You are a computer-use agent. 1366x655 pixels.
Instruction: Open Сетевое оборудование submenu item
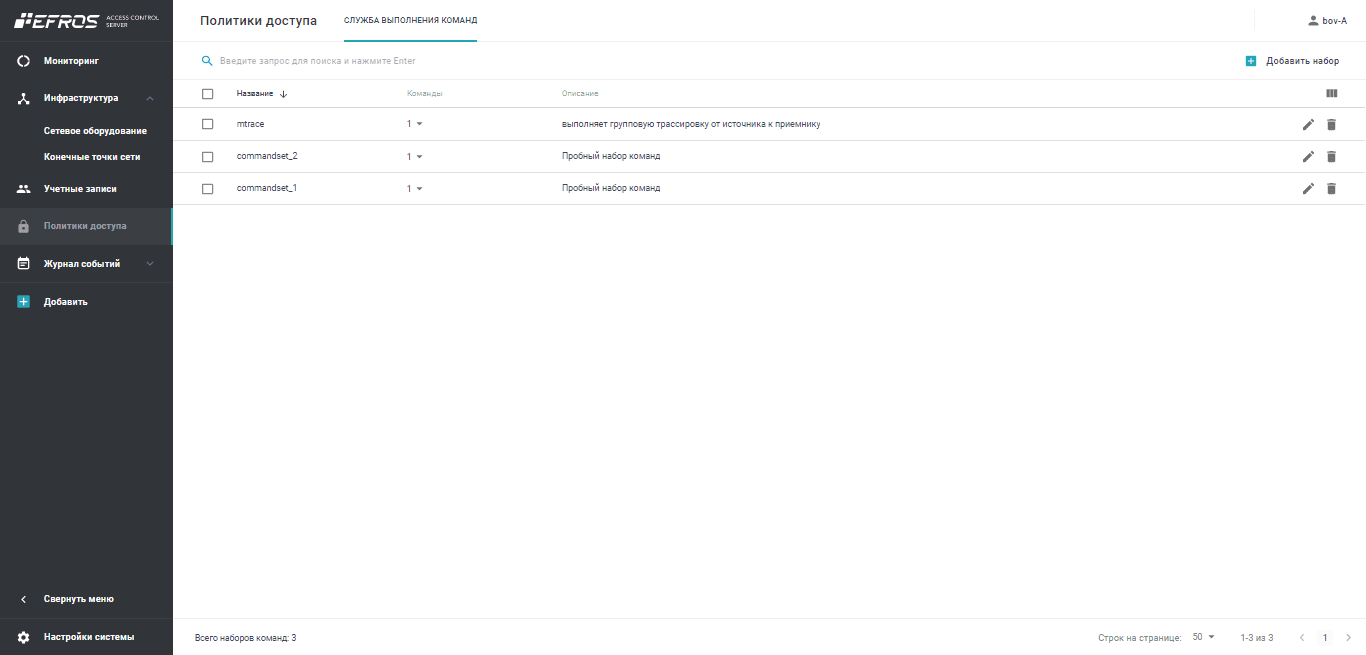(x=95, y=131)
